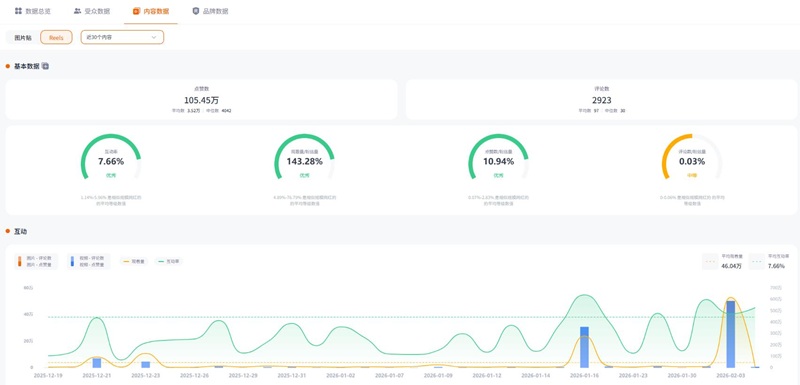
Task: Click the 2026-01-07 axis date
Action: (x=389, y=375)
